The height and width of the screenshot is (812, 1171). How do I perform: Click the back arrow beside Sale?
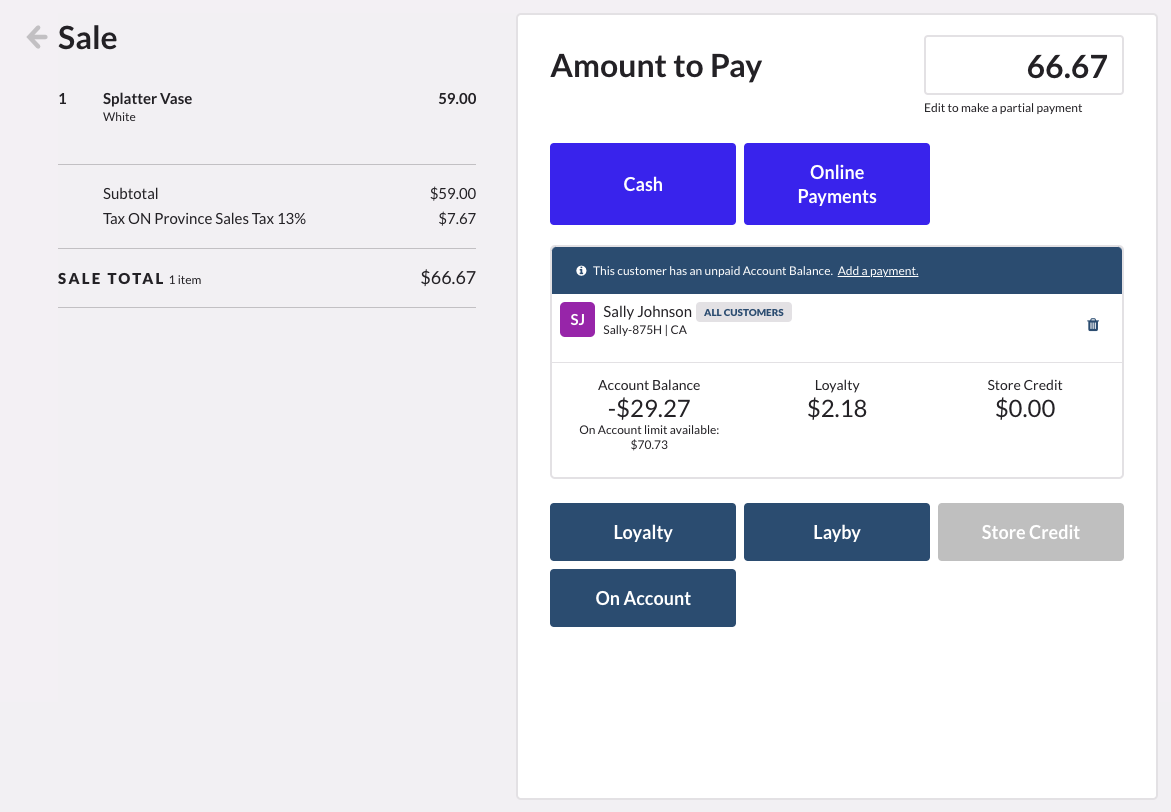tap(37, 38)
